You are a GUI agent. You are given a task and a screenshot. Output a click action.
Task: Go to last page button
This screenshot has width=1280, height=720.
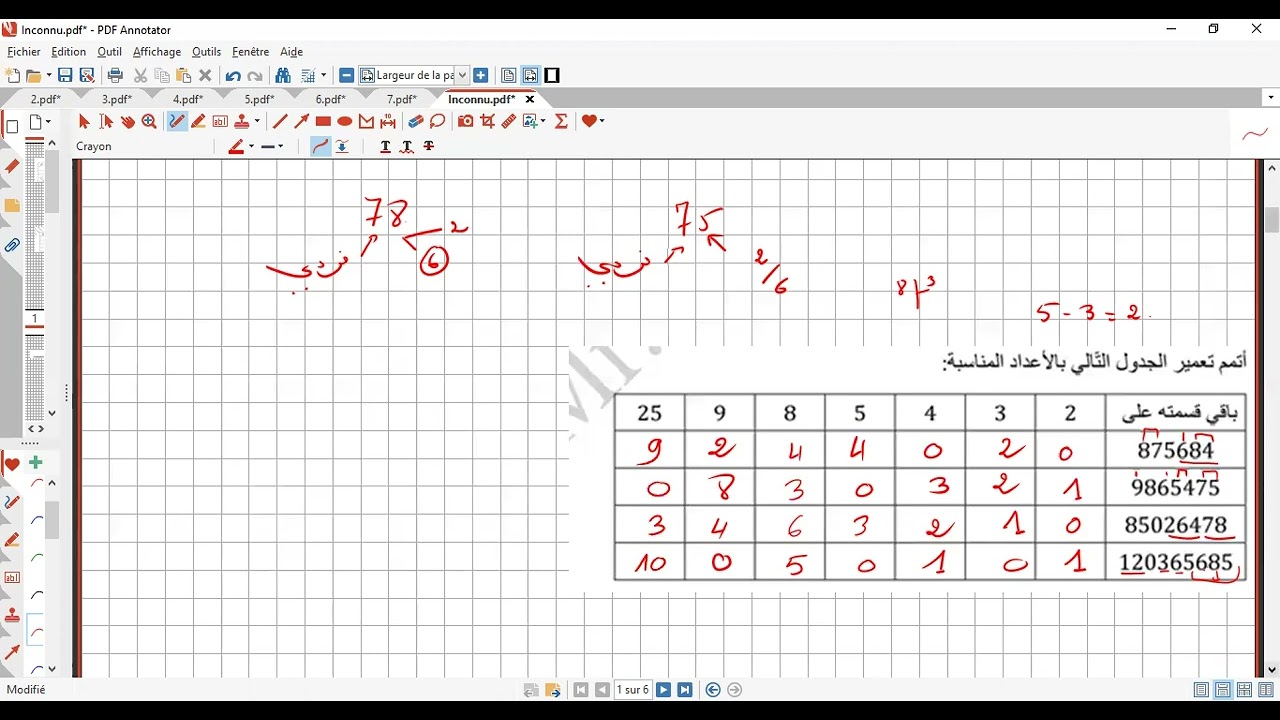[x=685, y=690]
